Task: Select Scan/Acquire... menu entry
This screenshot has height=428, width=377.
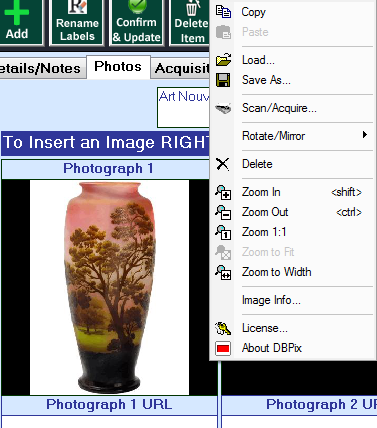Action: point(293,108)
